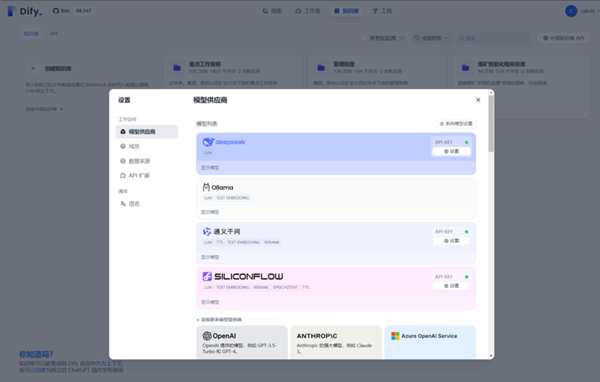Click the 通义千问 provider logo icon
The height and width of the screenshot is (382, 600).
207,232
